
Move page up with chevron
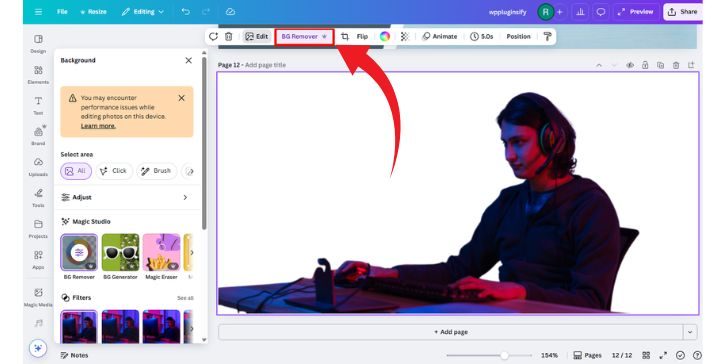point(599,66)
